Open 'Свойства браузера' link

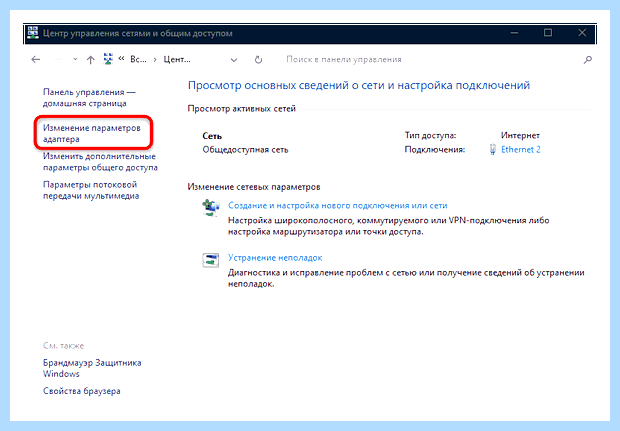point(82,391)
